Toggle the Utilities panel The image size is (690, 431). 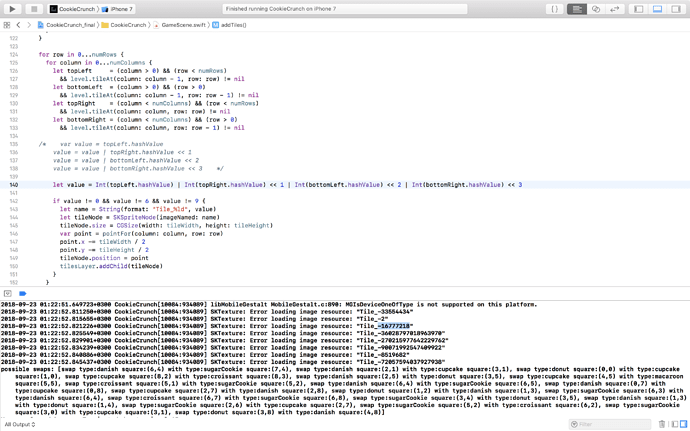(676, 9)
